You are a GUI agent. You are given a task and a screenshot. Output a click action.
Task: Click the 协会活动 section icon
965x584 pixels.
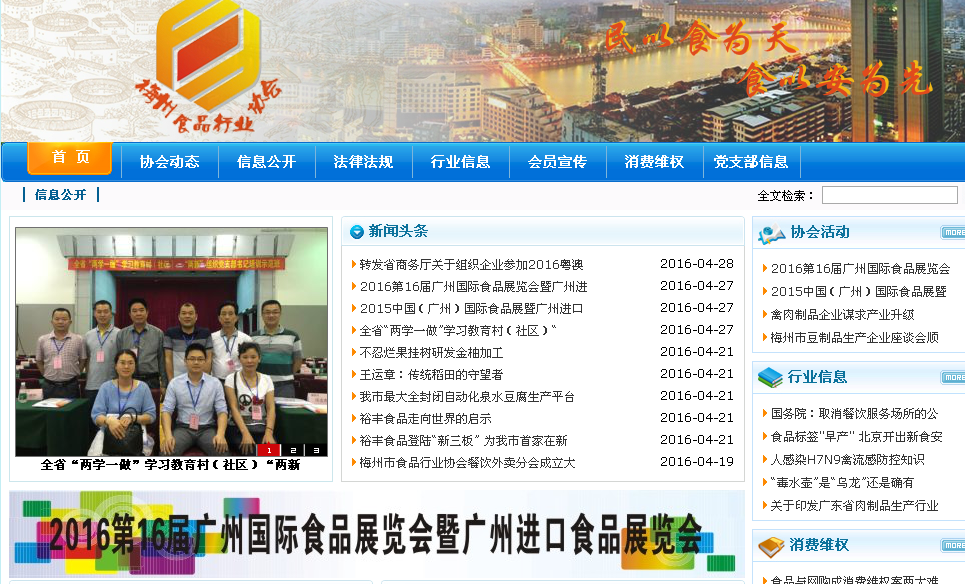771,233
